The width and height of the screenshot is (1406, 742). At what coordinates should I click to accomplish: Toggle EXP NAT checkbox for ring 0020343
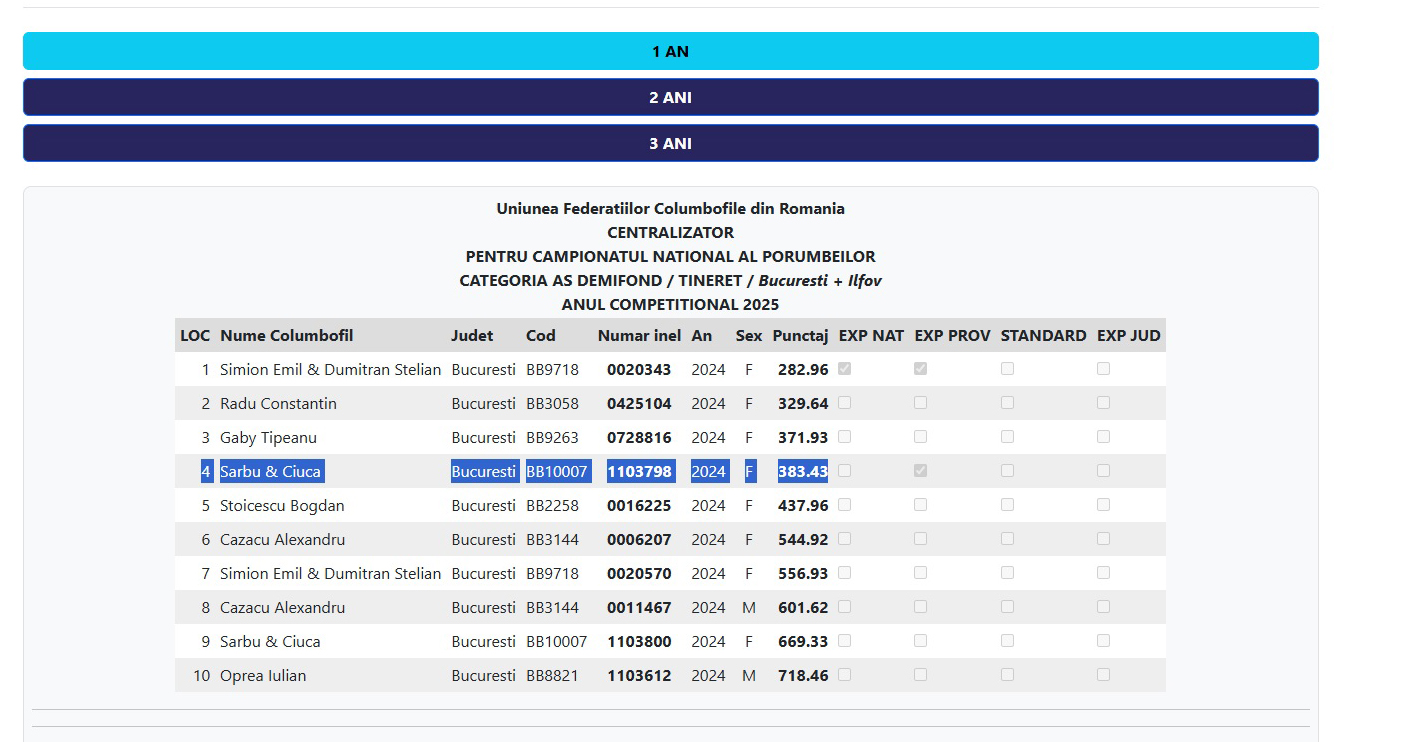pos(845,369)
